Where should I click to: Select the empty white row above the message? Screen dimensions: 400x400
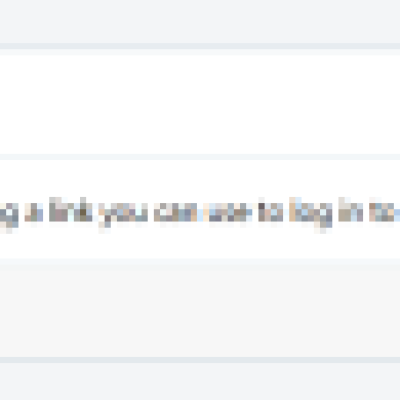200,104
